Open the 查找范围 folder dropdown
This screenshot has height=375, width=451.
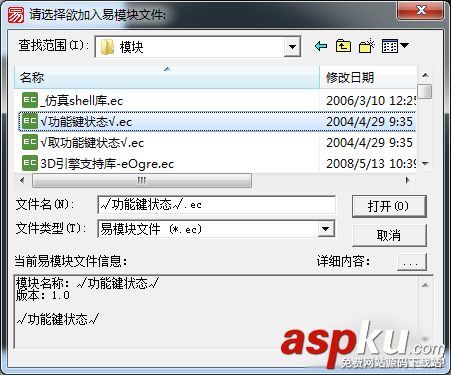click(292, 47)
